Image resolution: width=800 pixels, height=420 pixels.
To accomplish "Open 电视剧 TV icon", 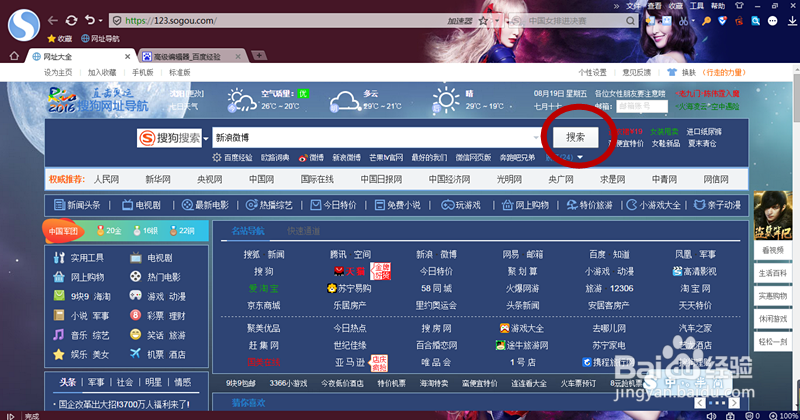I will point(127,205).
